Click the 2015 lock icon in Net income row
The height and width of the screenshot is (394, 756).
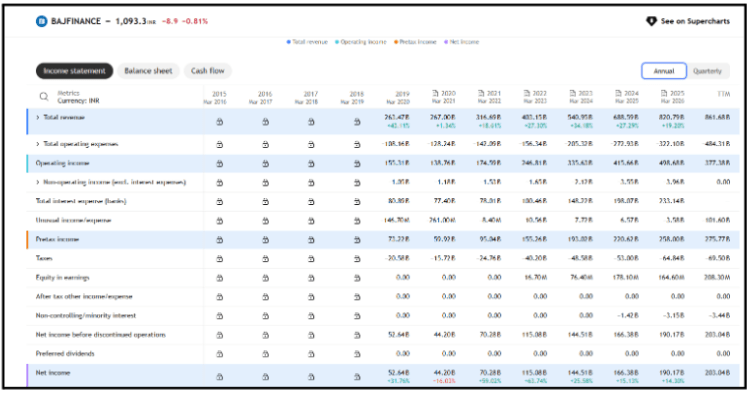click(219, 377)
